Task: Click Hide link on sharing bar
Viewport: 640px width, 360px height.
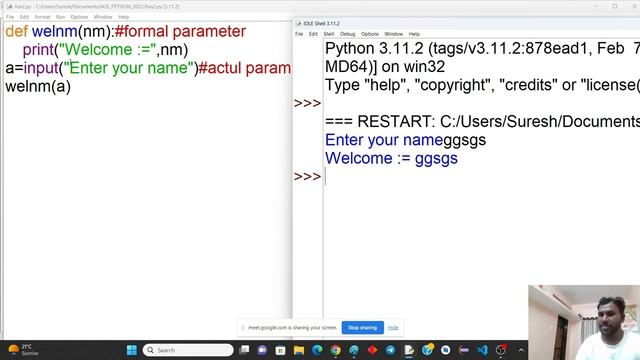Action: pos(393,328)
